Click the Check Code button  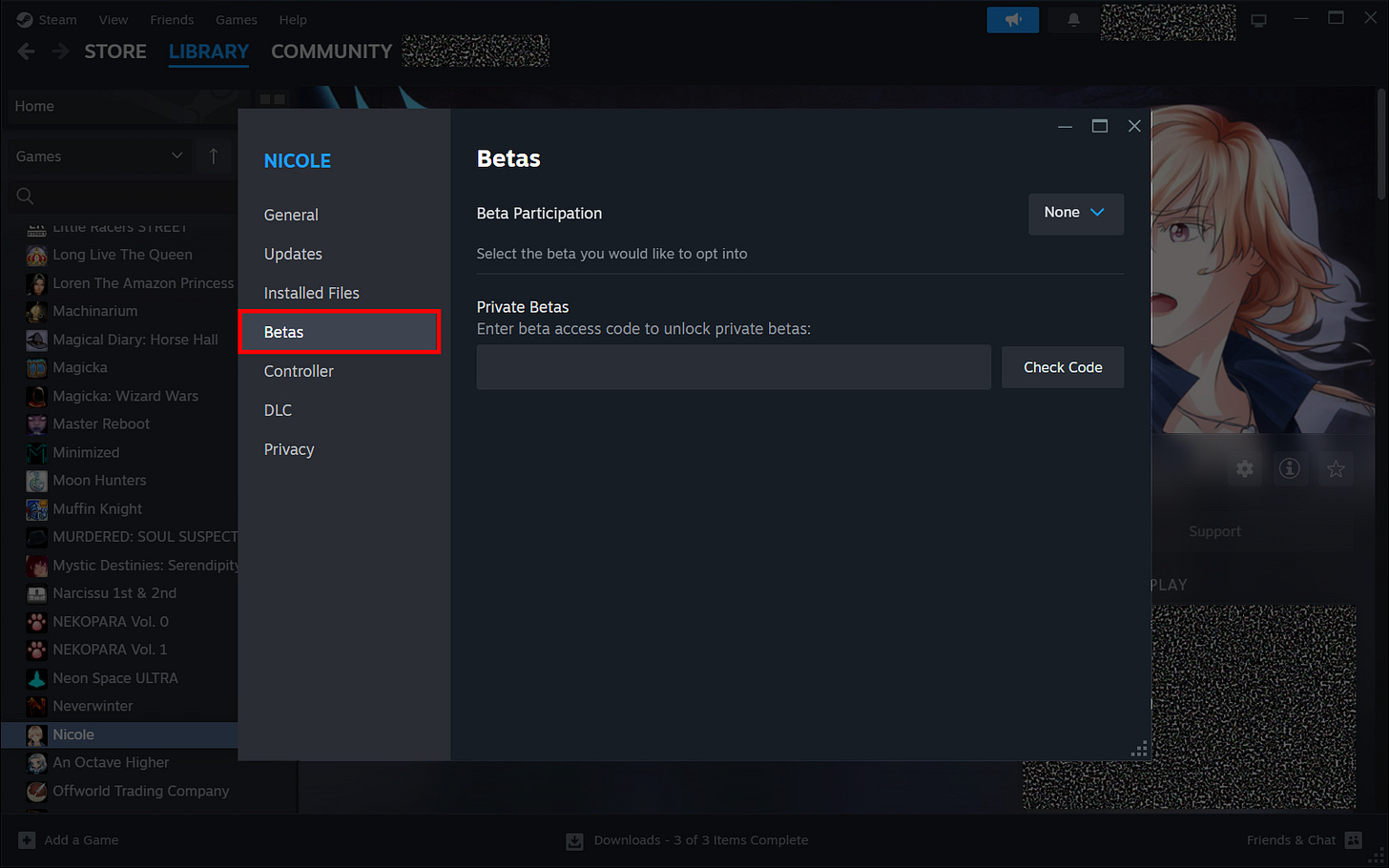pyautogui.click(x=1063, y=367)
